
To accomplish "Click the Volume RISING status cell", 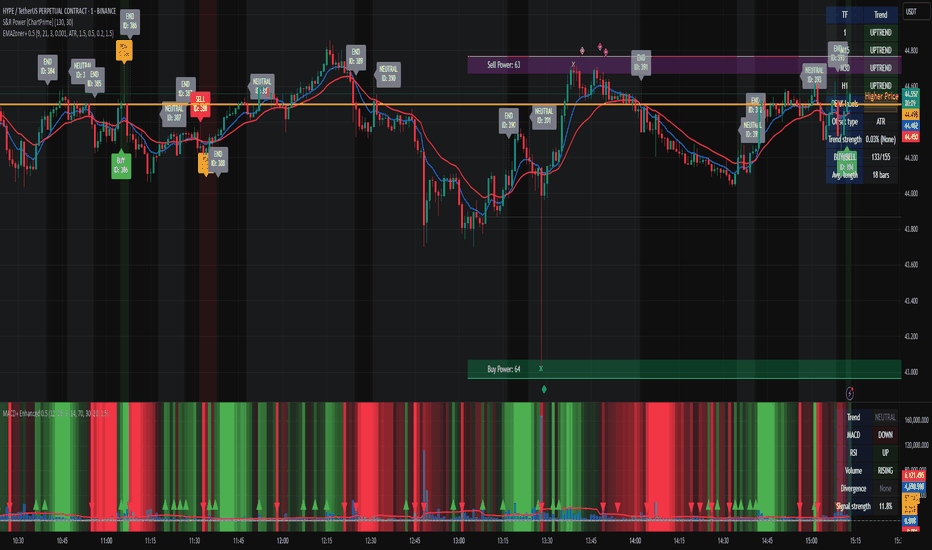I will 885,470.
